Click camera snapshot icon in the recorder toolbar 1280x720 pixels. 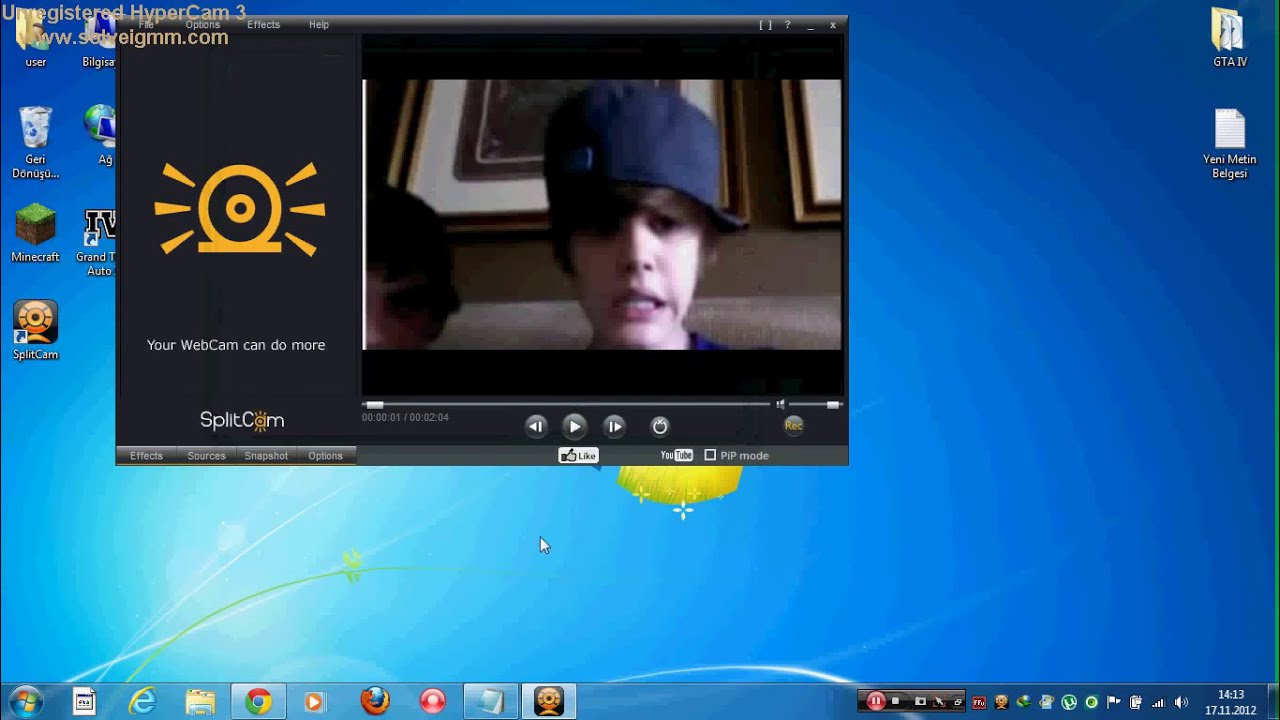(x=920, y=702)
